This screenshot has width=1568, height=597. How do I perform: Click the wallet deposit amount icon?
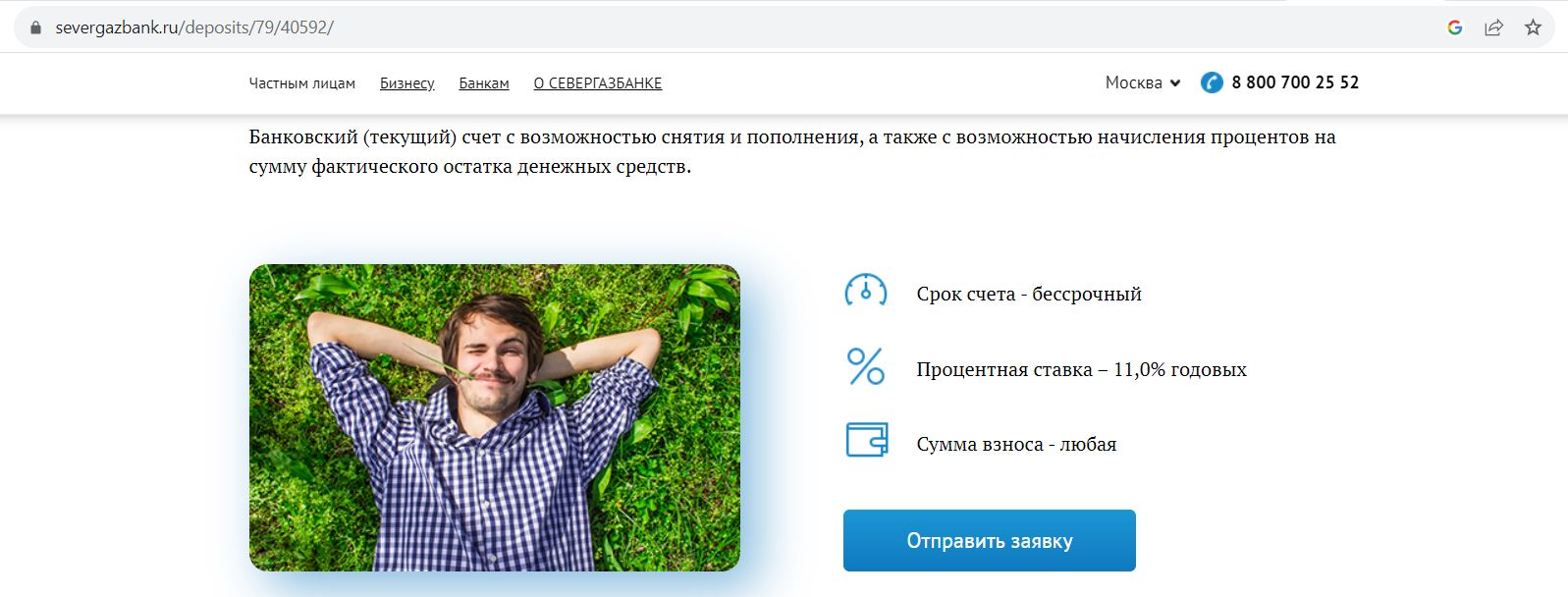pyautogui.click(x=866, y=440)
